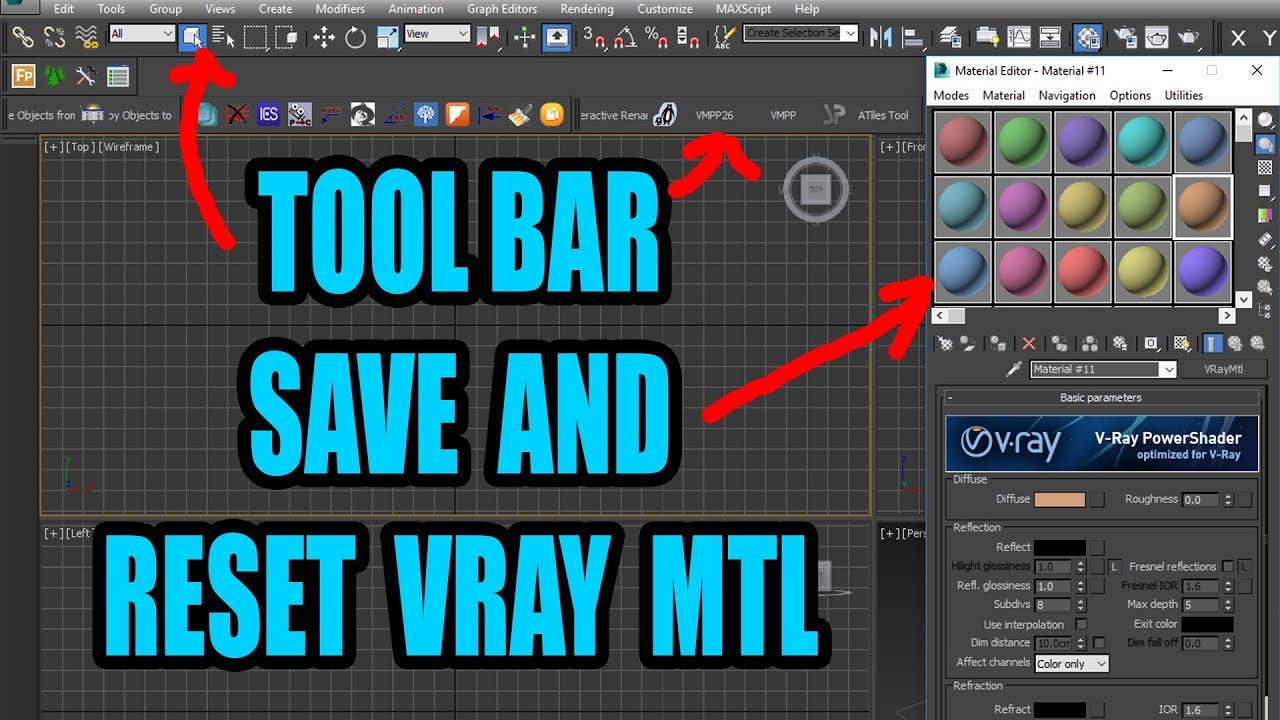Open the Reflect color swatch
1280x720 pixels.
tap(1060, 547)
